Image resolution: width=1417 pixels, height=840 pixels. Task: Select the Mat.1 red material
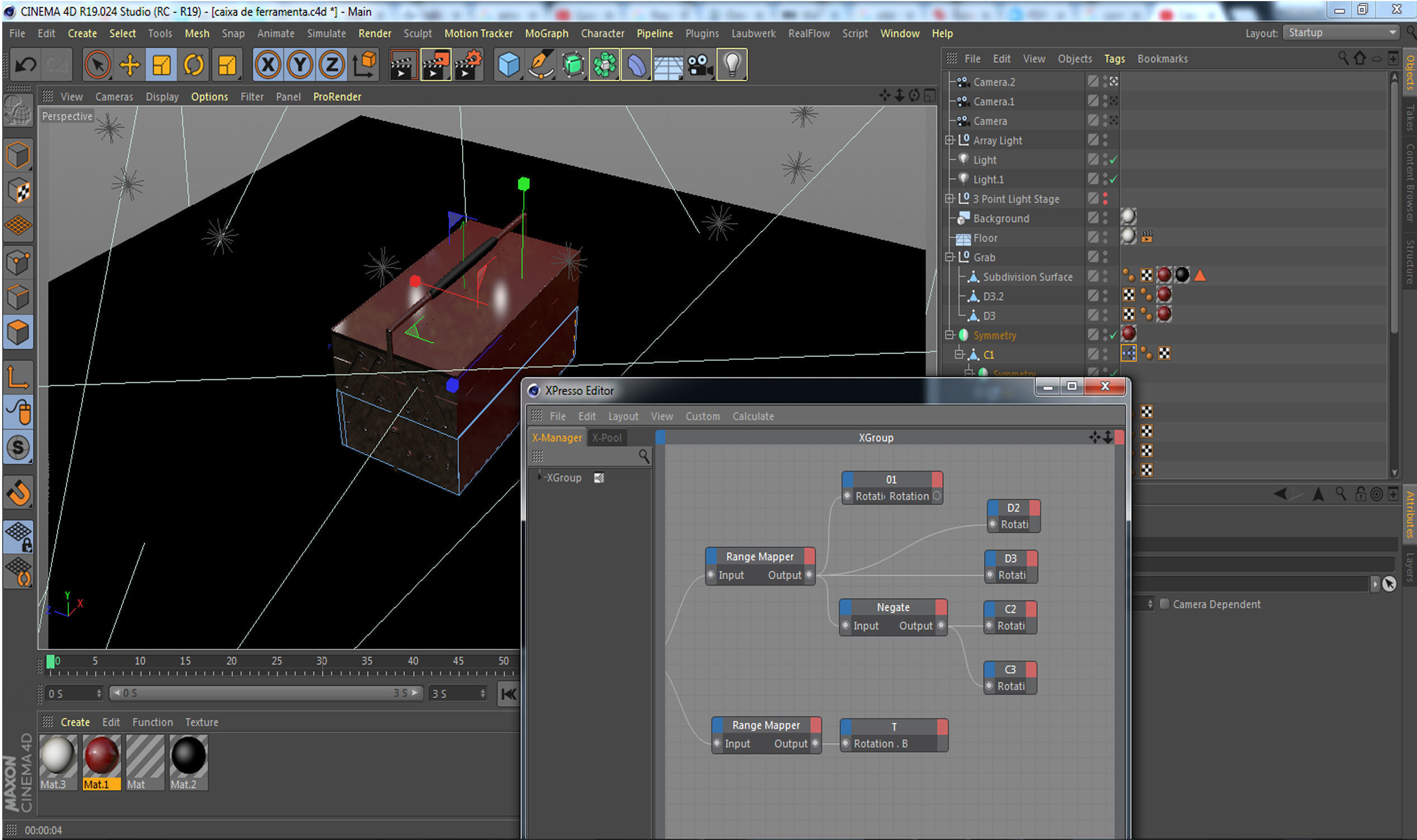(101, 762)
